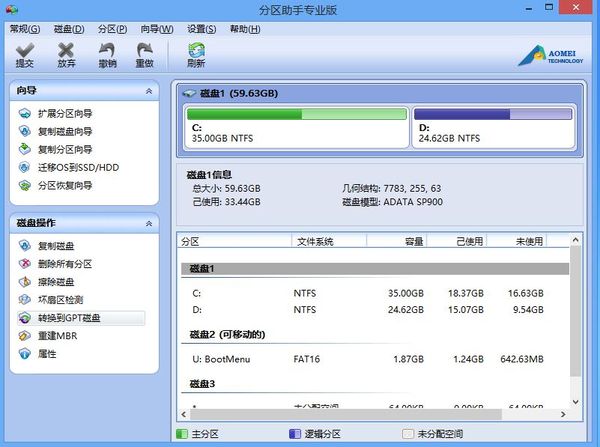The image size is (600, 447).
Task: Click the 磁盘模型 ADATA SP900 text
Action: [x=393, y=202]
